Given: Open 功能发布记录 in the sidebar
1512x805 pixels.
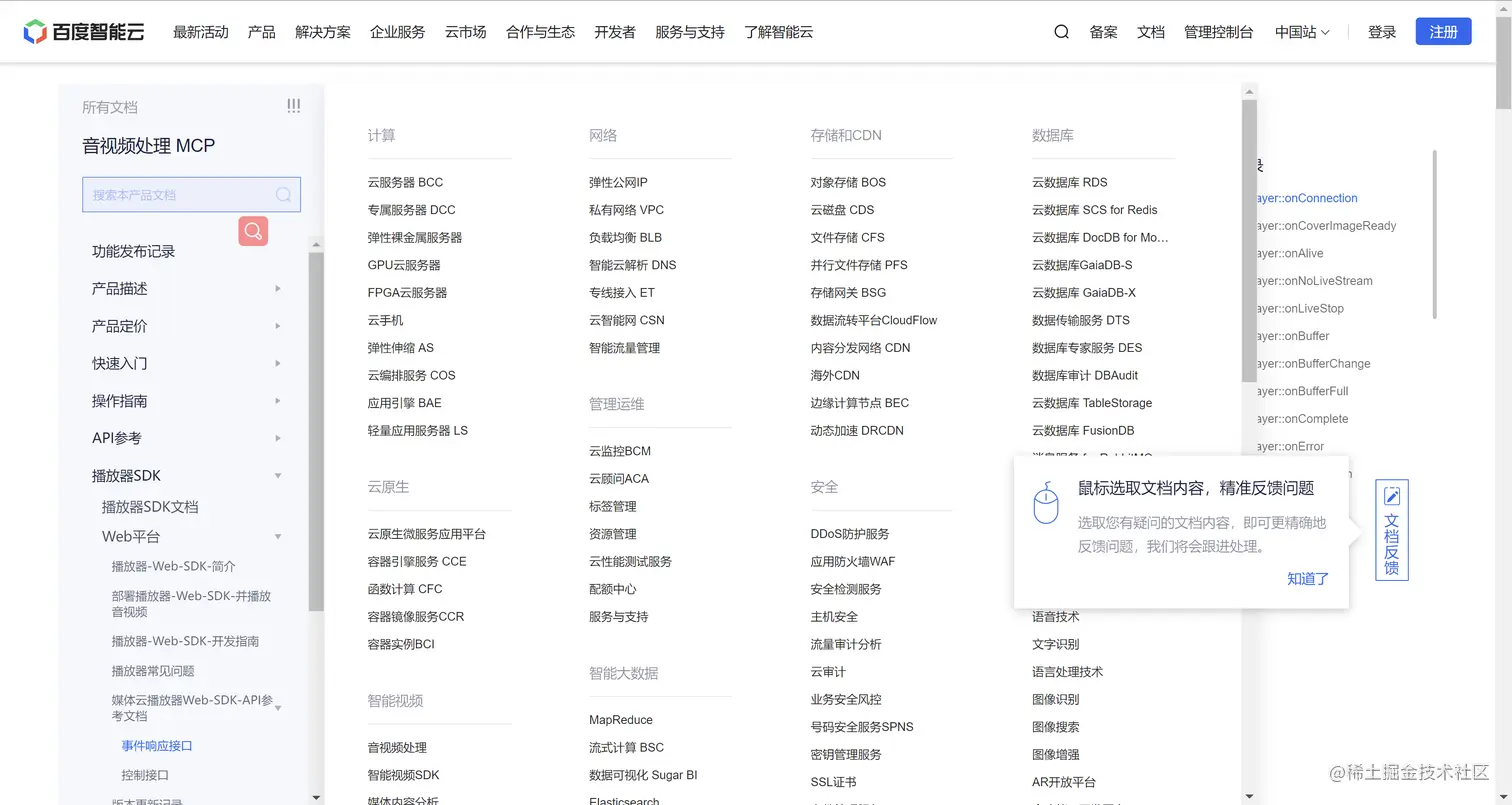Looking at the screenshot, I should (134, 251).
